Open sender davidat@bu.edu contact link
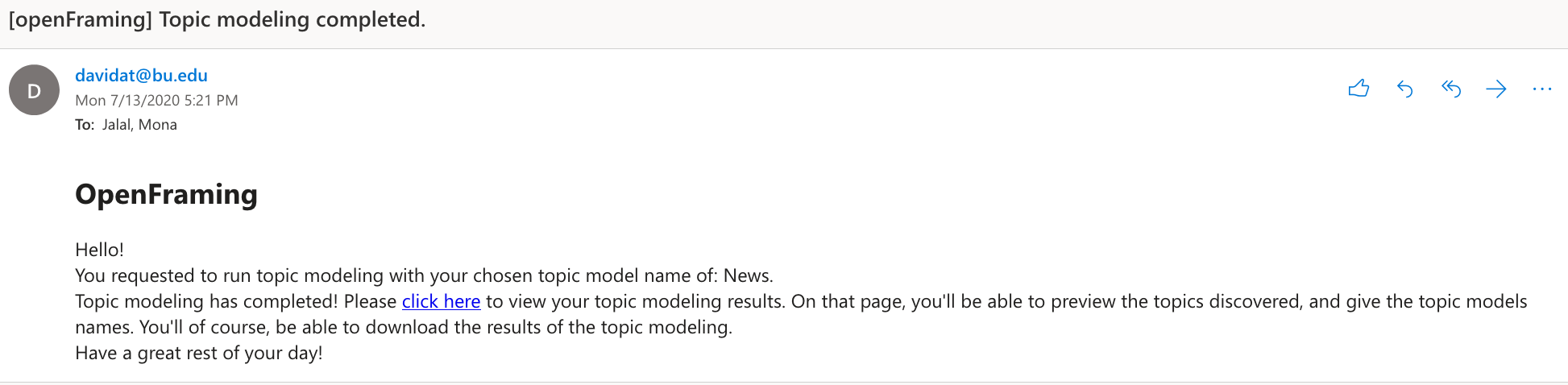The height and width of the screenshot is (385, 1568). [141, 75]
